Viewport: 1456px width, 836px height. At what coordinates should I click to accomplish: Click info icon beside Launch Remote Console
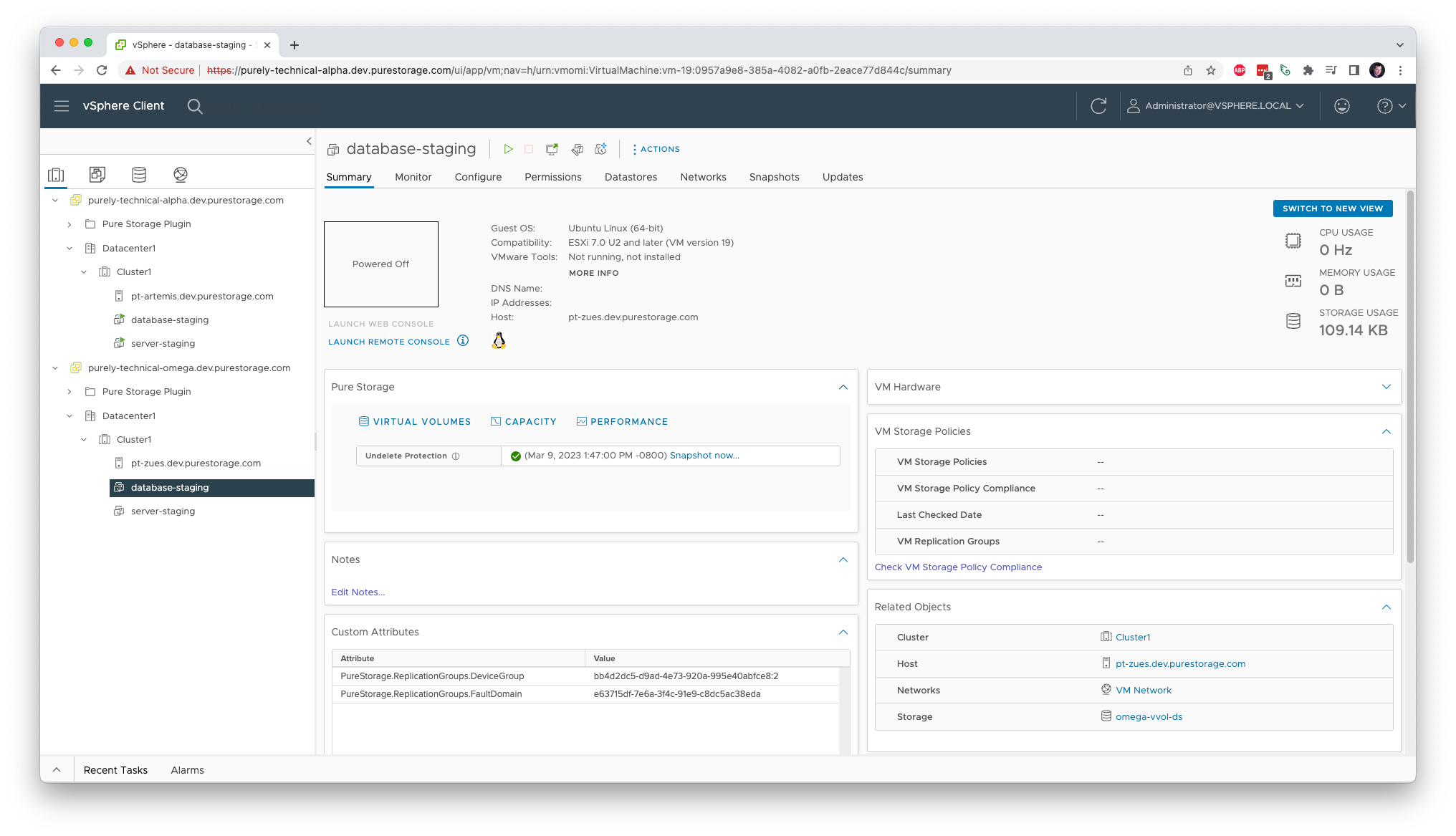pyautogui.click(x=463, y=341)
